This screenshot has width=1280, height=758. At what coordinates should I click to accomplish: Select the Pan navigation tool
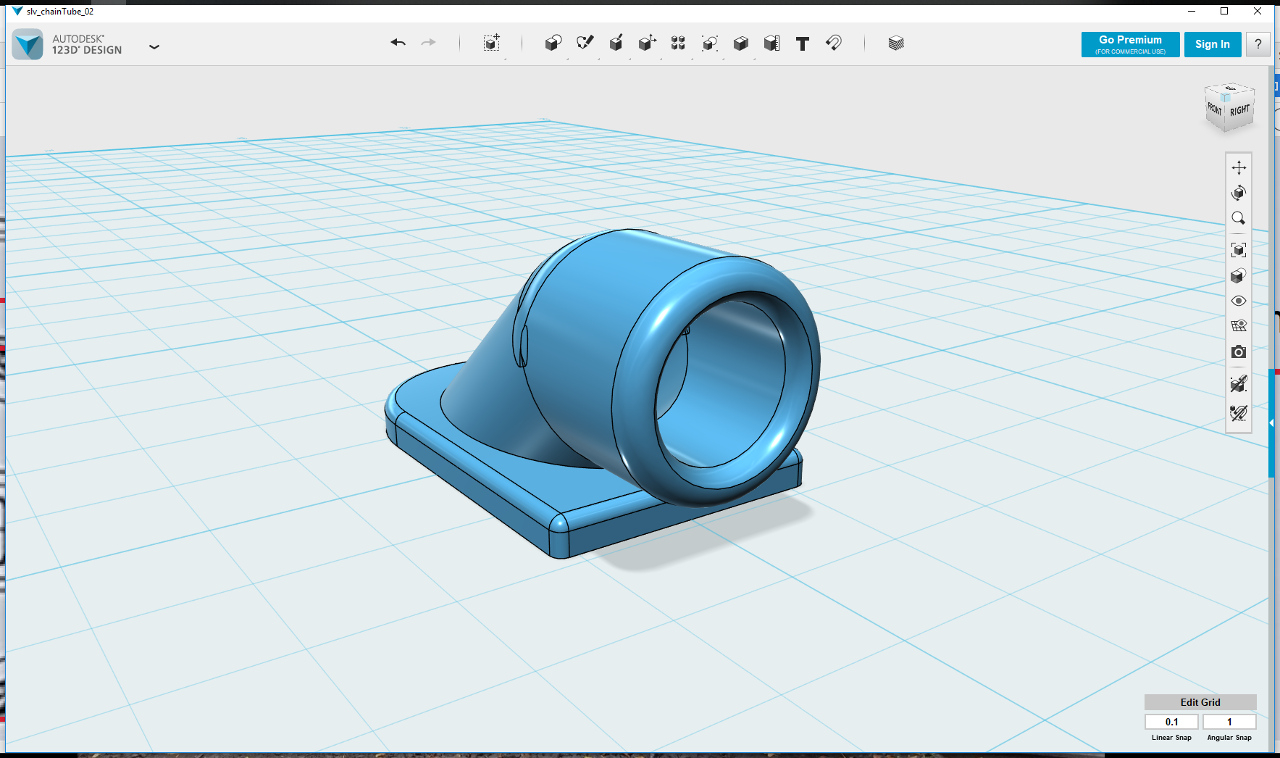(1239, 167)
